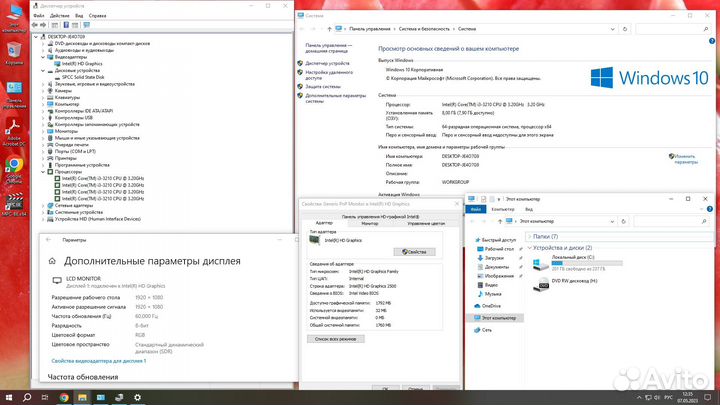Expand Мониторы node in Device Manager
720x405 pixels.
[43, 131]
